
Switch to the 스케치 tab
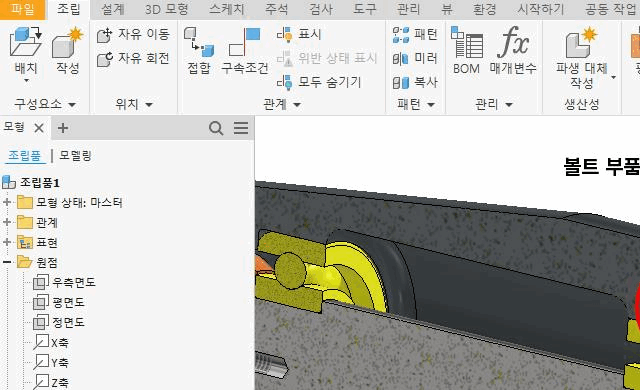(227, 9)
